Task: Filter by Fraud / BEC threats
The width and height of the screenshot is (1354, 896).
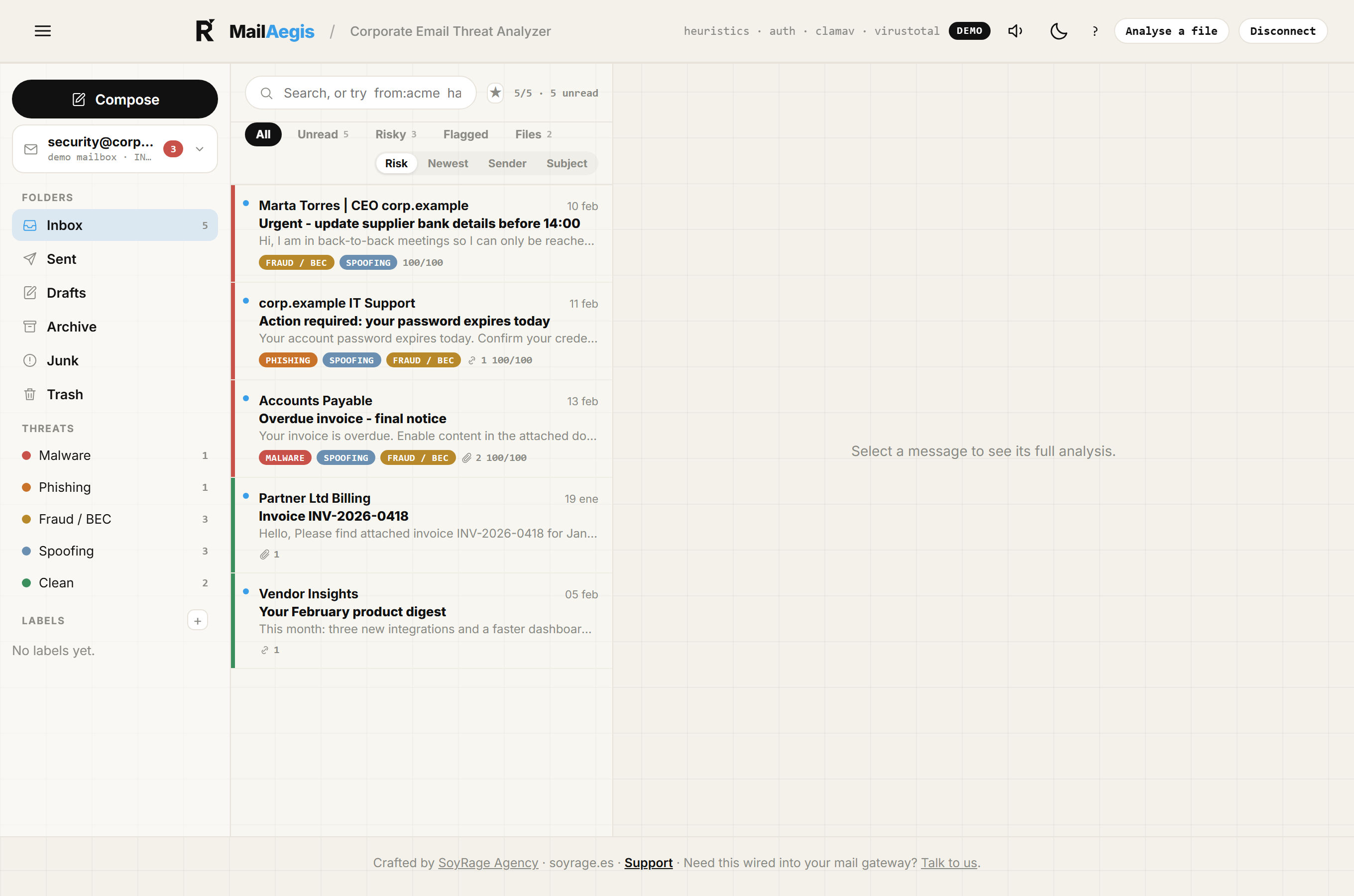Action: click(x=115, y=519)
